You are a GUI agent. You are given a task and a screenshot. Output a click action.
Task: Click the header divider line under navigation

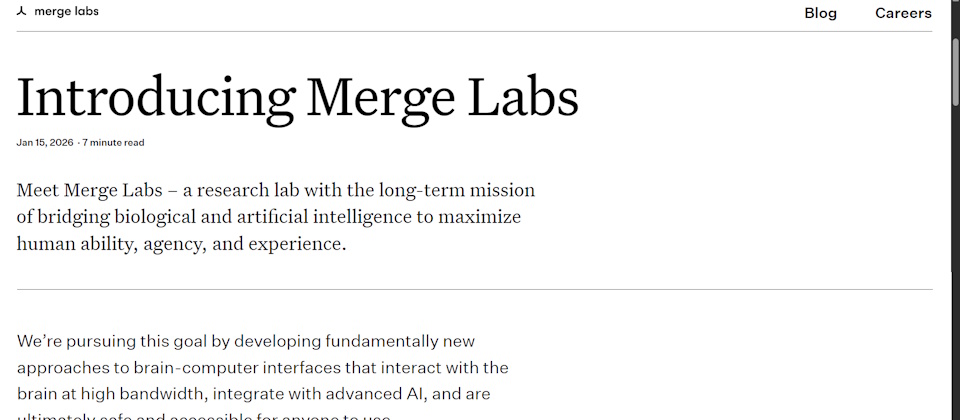(474, 31)
